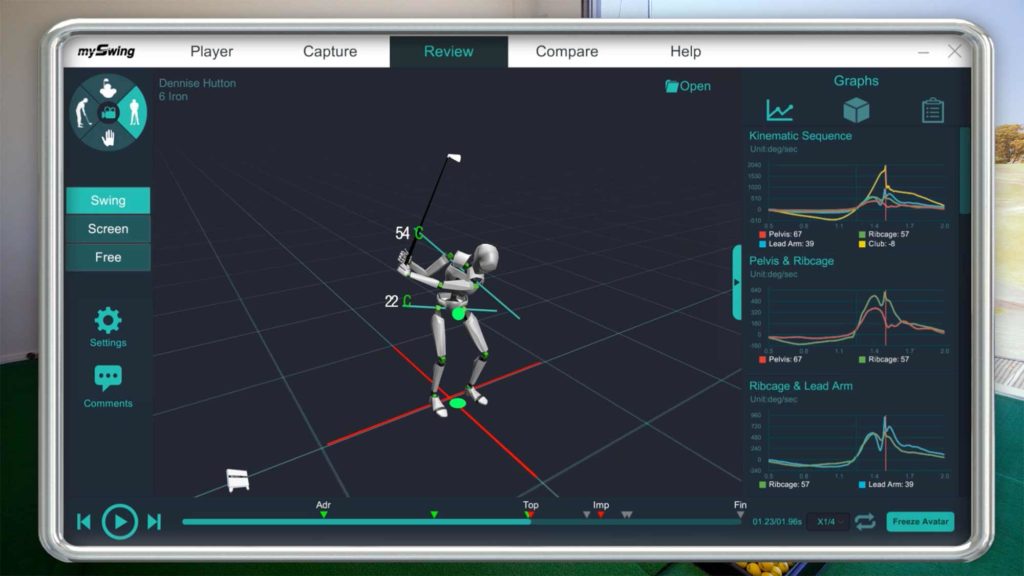Click the Freeze Avatar button
This screenshot has width=1024, height=576.
(919, 521)
